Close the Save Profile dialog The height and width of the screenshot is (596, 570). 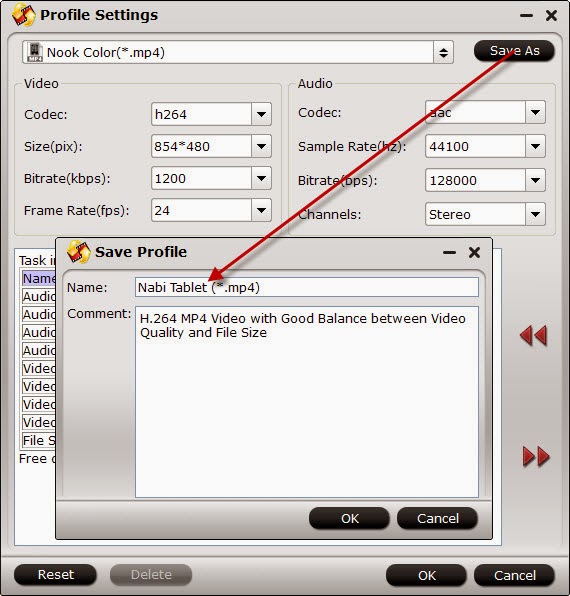click(x=474, y=252)
